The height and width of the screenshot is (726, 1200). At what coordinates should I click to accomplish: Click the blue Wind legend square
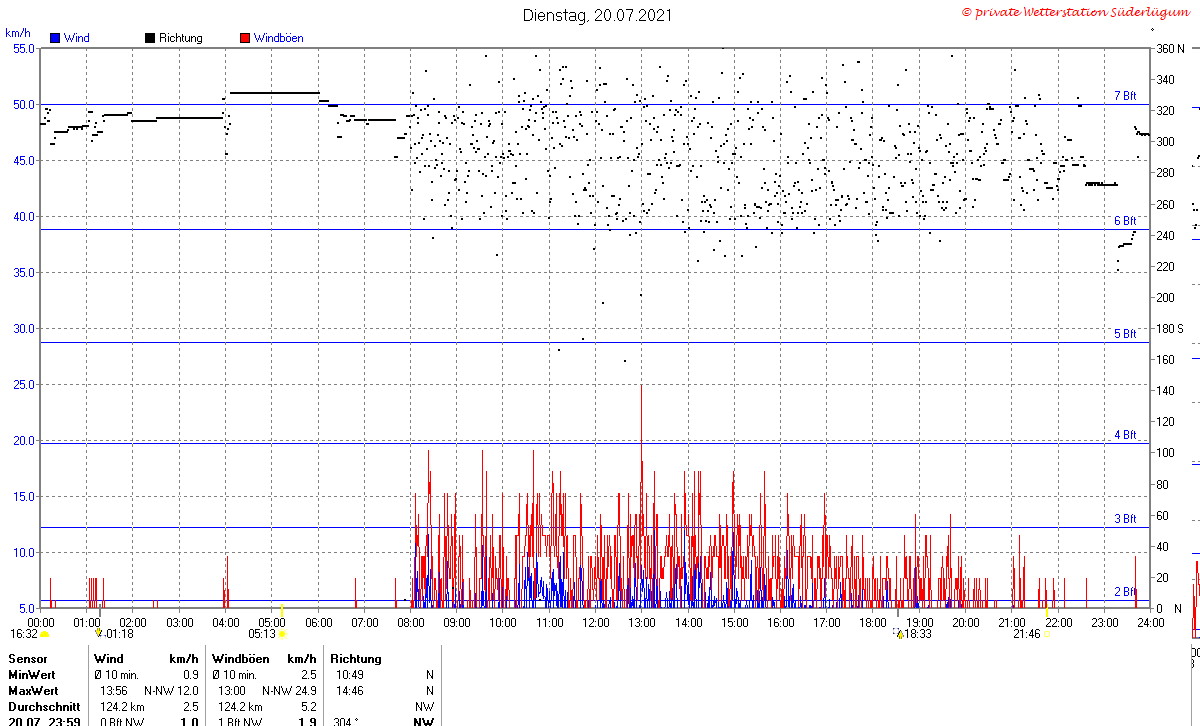coord(54,38)
